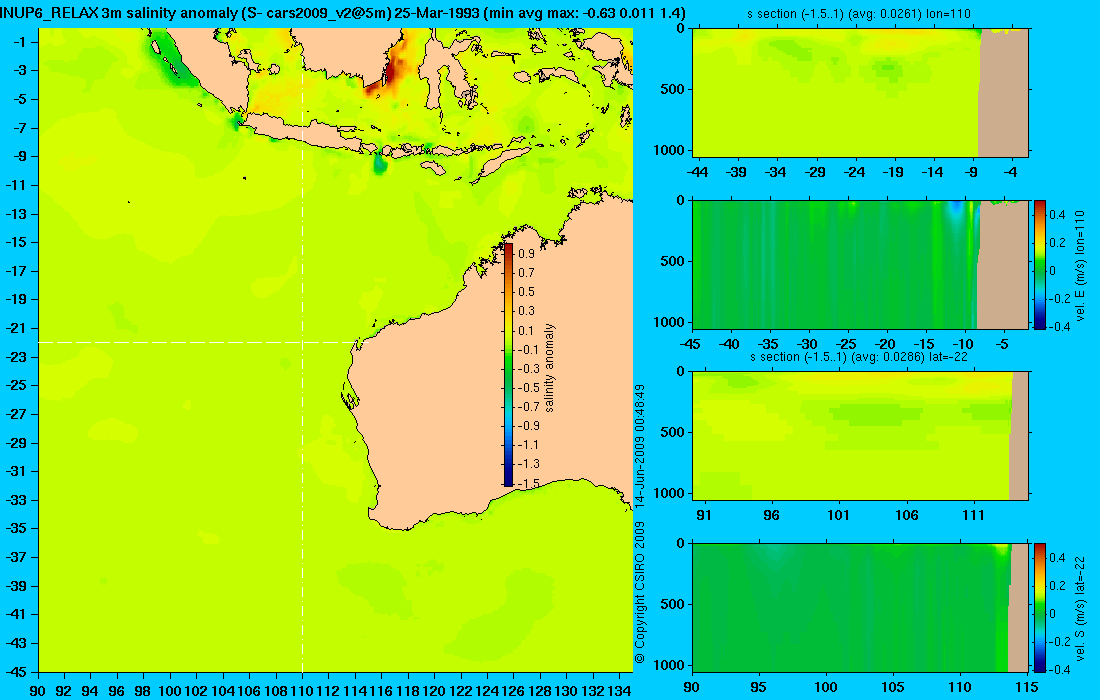
Task: Click the 'salinity anomaly' colorbar label
Action: point(549,368)
